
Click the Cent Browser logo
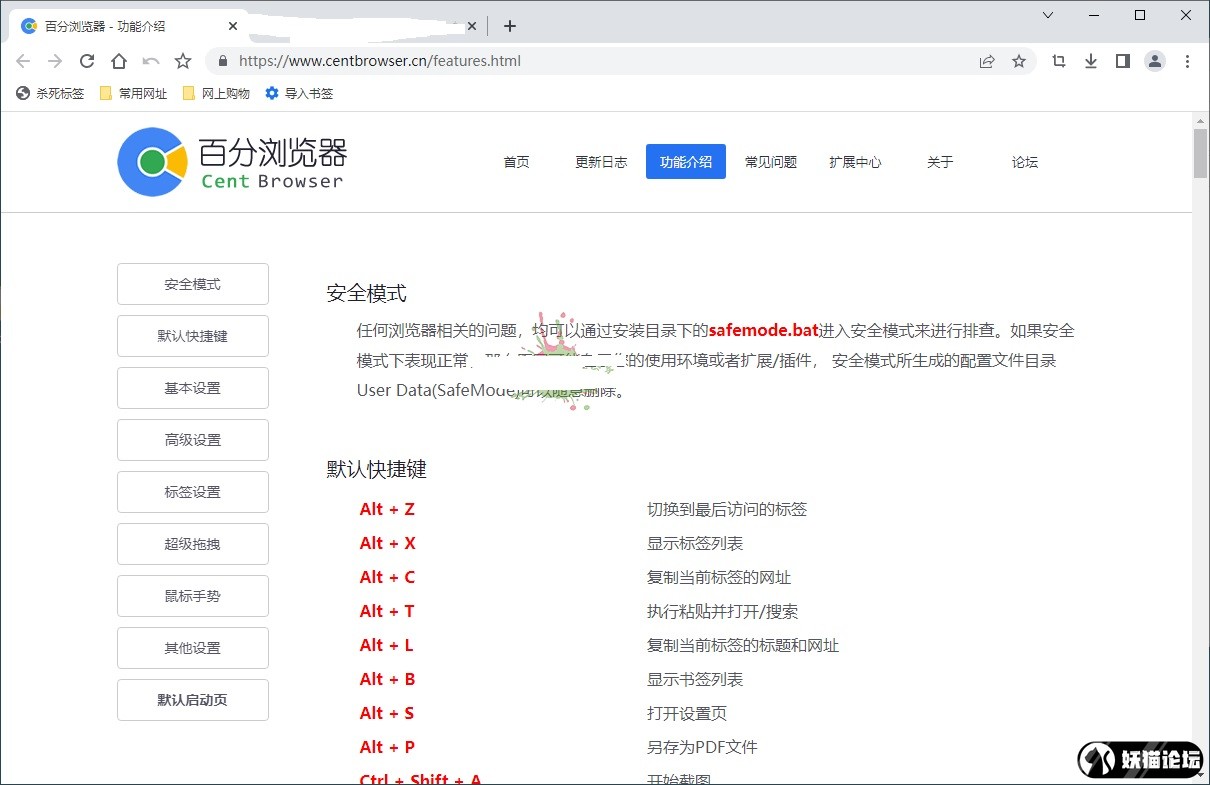[x=232, y=162]
